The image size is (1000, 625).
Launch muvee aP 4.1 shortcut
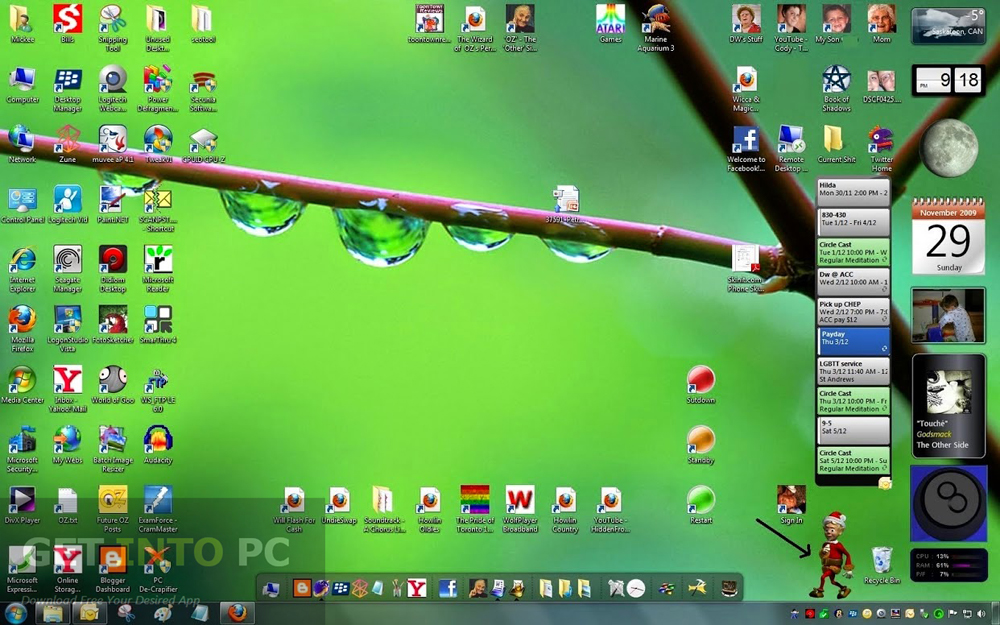[x=113, y=144]
